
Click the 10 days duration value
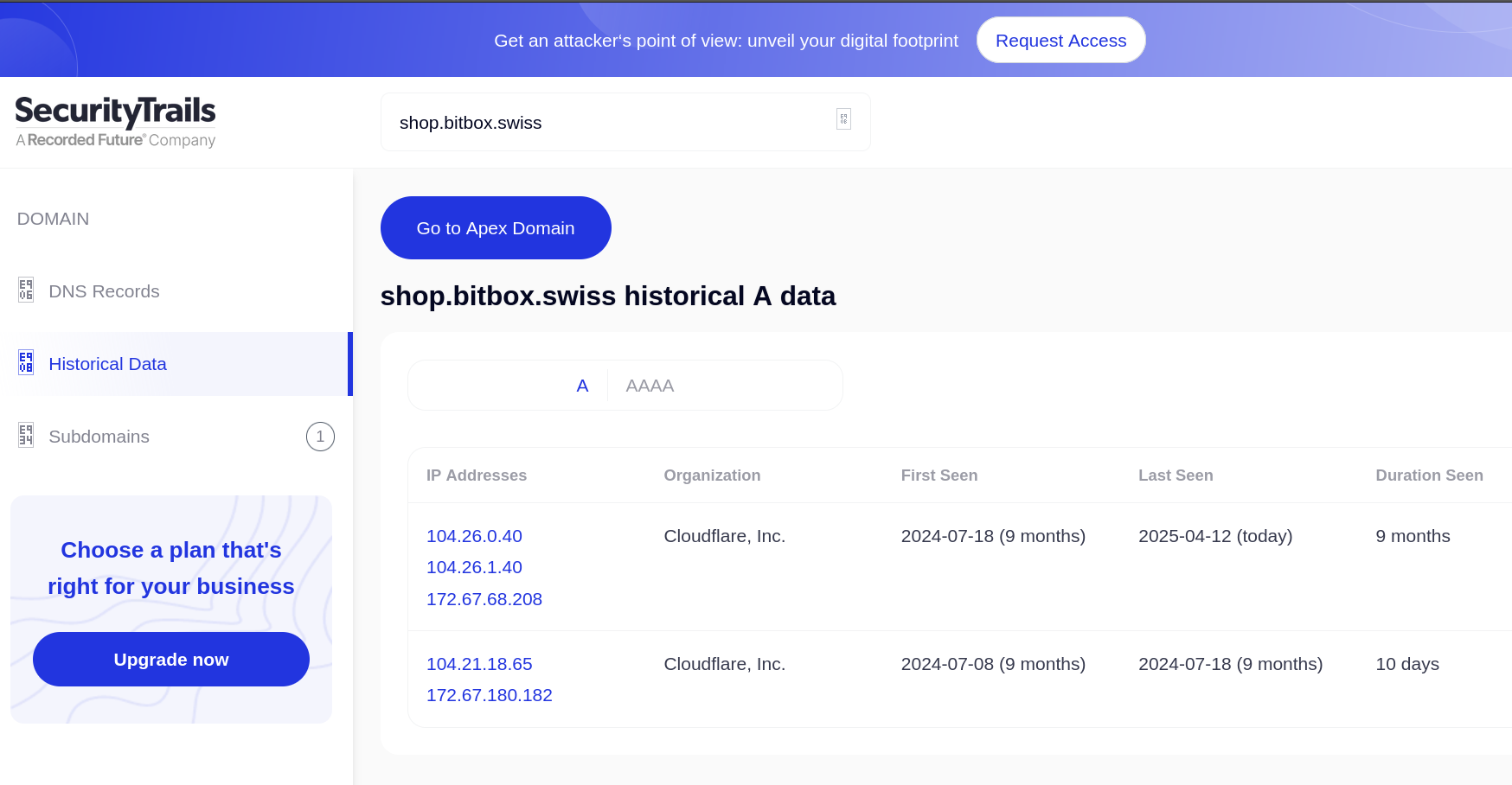[1407, 664]
